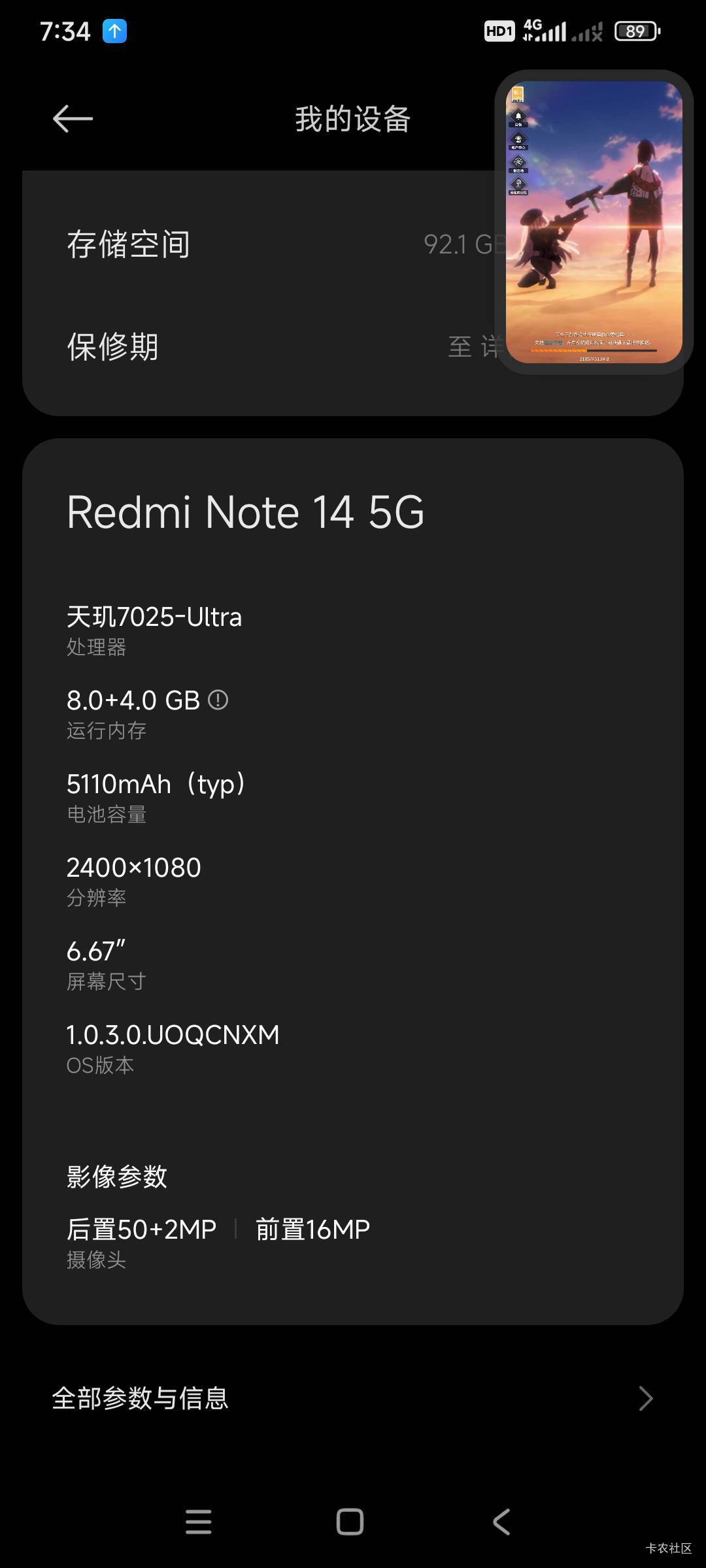706x1568 pixels.
Task: Tap the blue upload arrow status icon
Action: click(114, 31)
